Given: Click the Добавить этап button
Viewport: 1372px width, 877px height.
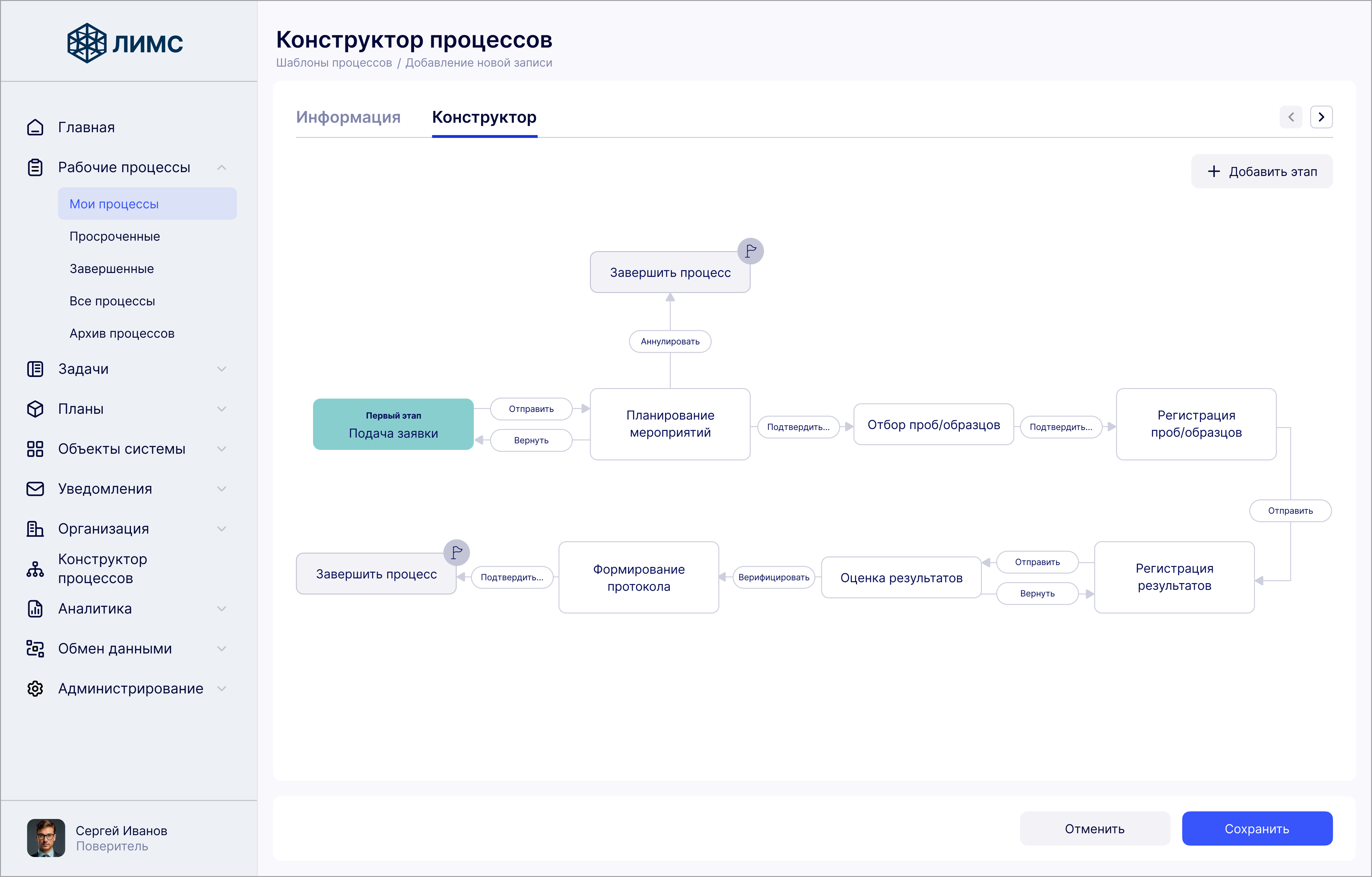Looking at the screenshot, I should pyautogui.click(x=1261, y=172).
